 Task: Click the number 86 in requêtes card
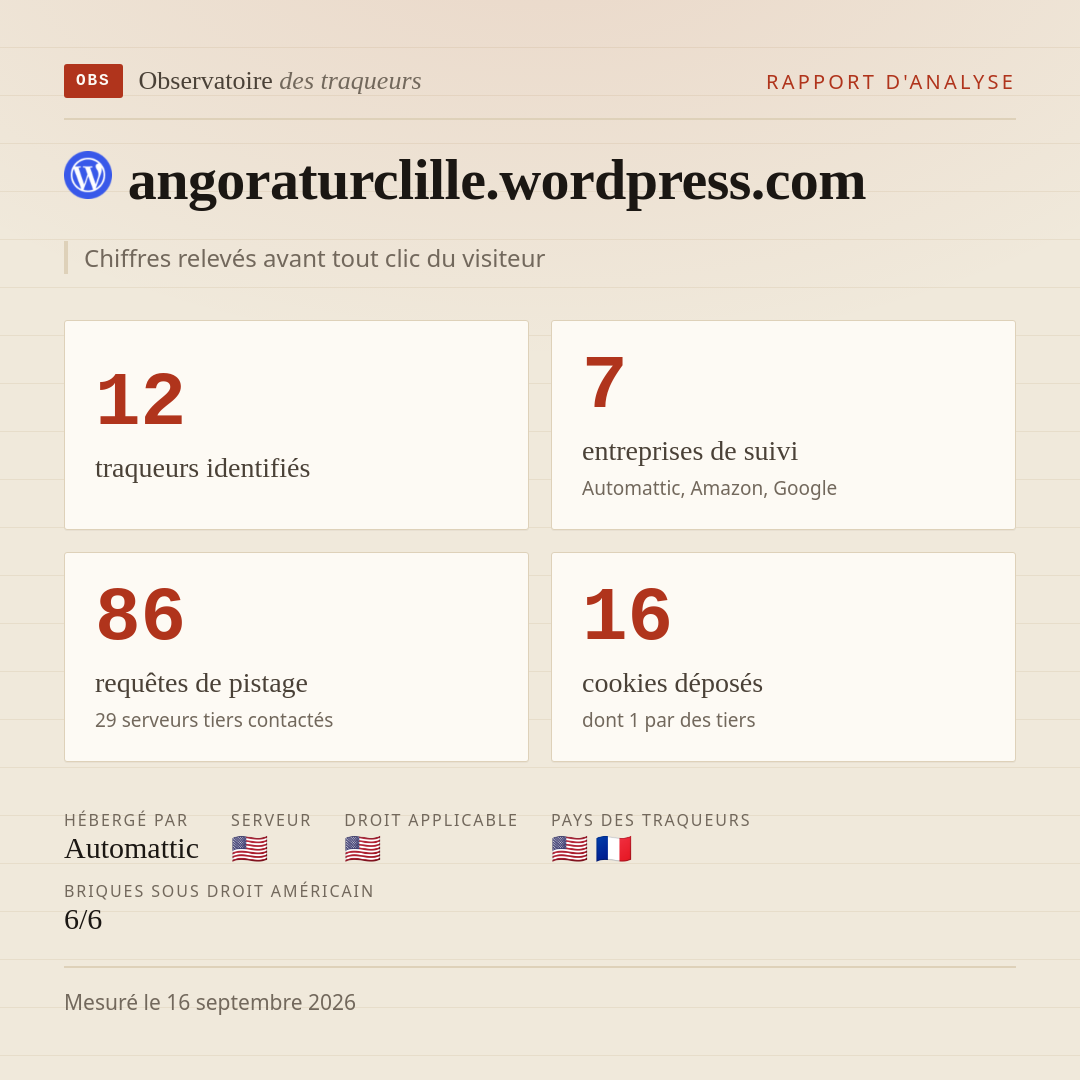click(141, 614)
